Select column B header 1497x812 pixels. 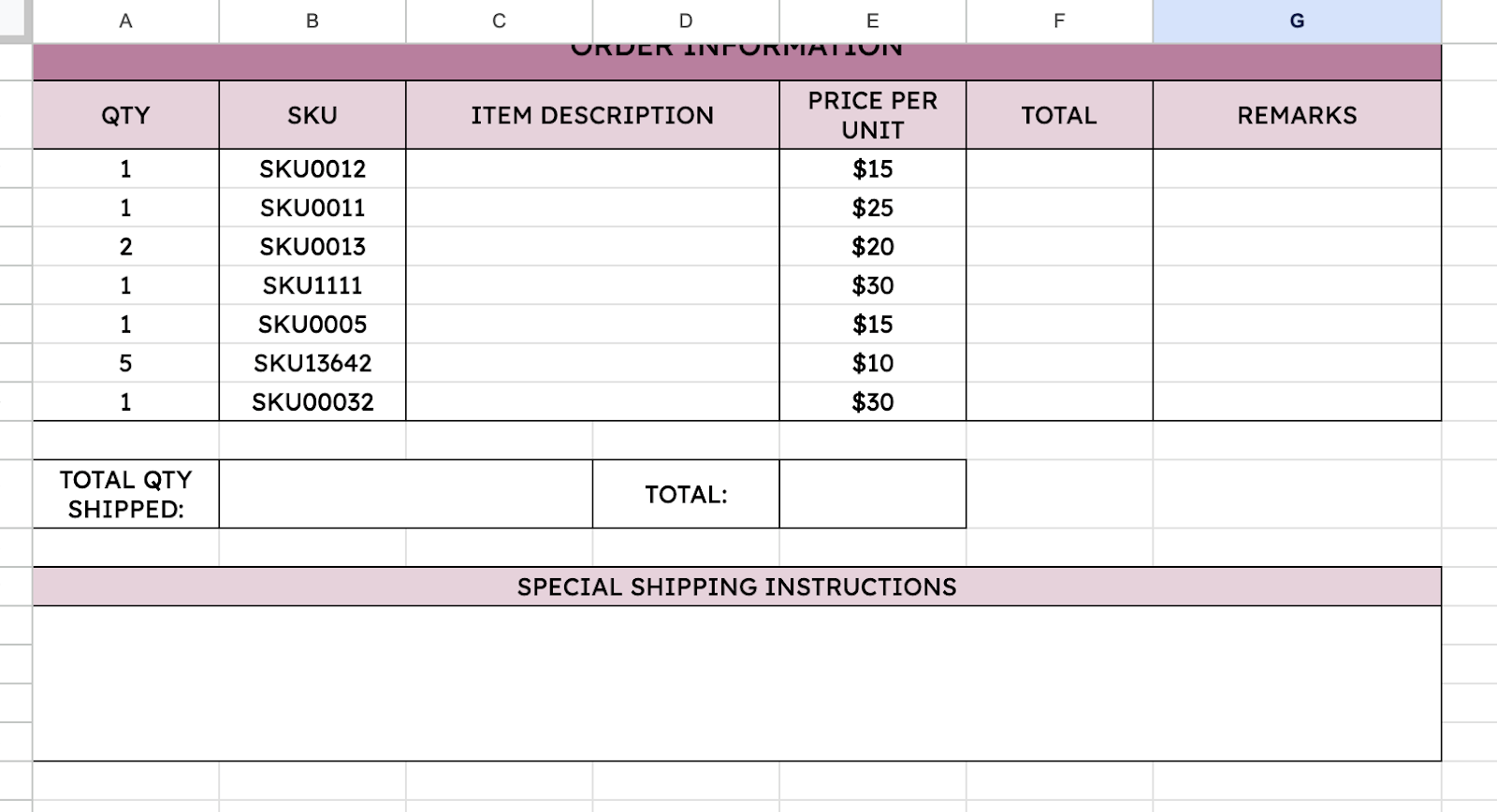tap(312, 21)
